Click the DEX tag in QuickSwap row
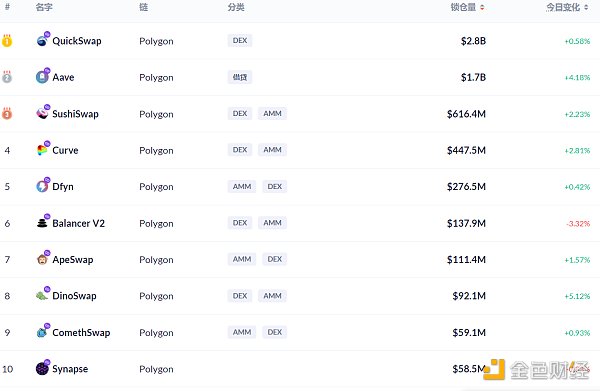The width and height of the screenshot is (600, 391). [x=240, y=41]
